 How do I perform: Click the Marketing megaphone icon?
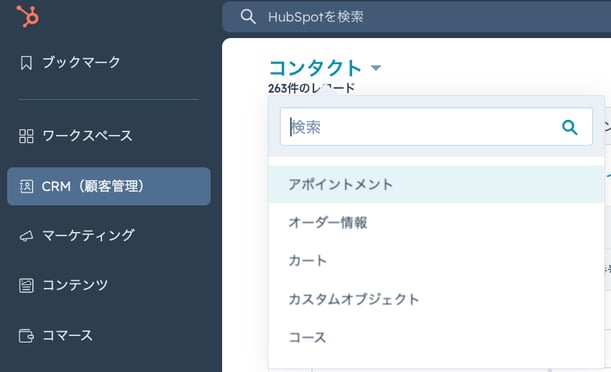pyautogui.click(x=26, y=236)
